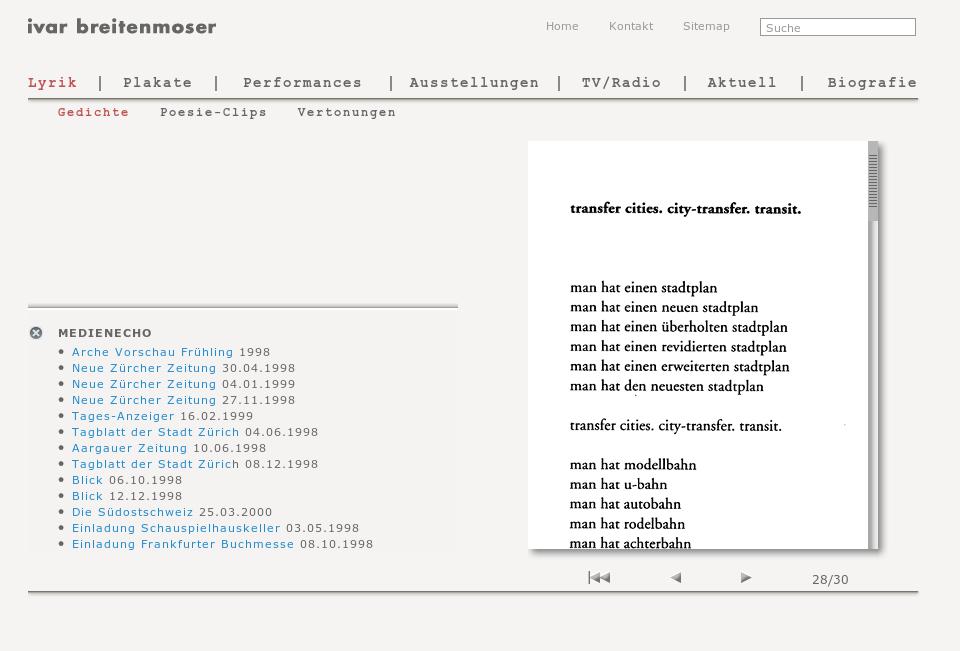Open the Lyrik menu

click(x=52, y=83)
